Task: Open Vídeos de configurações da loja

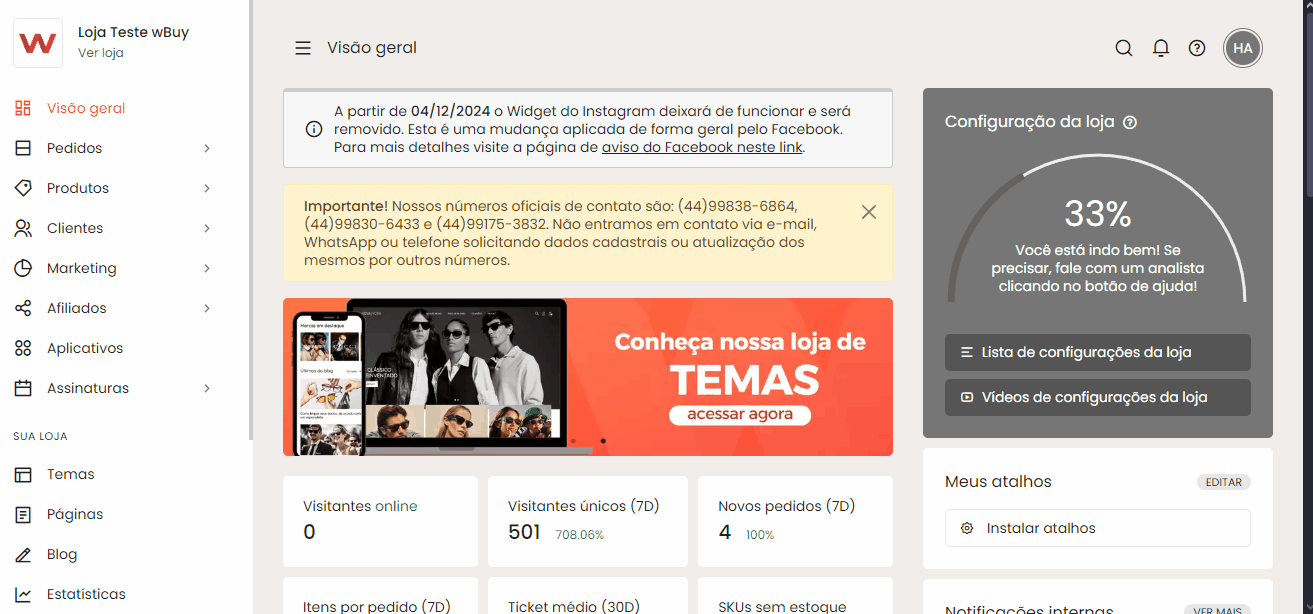Action: [x=1097, y=397]
